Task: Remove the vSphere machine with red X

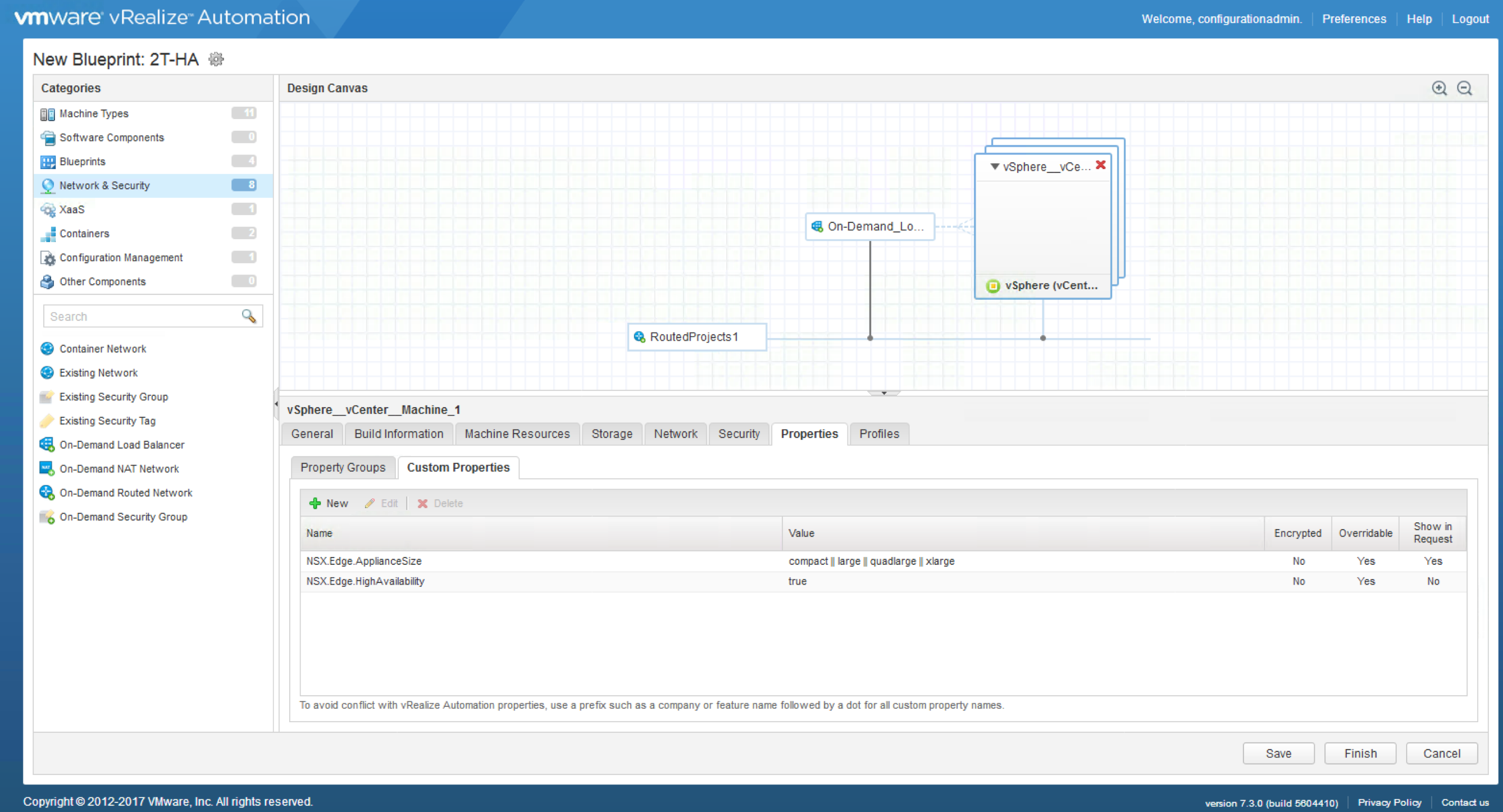Action: click(x=1100, y=165)
